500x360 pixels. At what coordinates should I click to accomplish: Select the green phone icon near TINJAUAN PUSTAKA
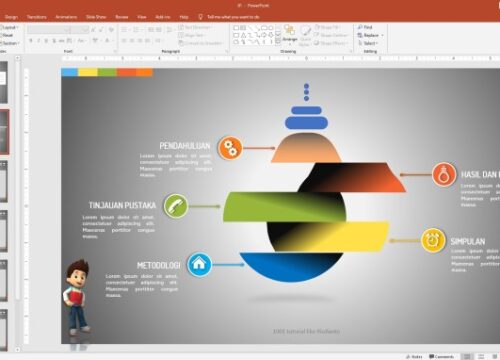point(176,206)
